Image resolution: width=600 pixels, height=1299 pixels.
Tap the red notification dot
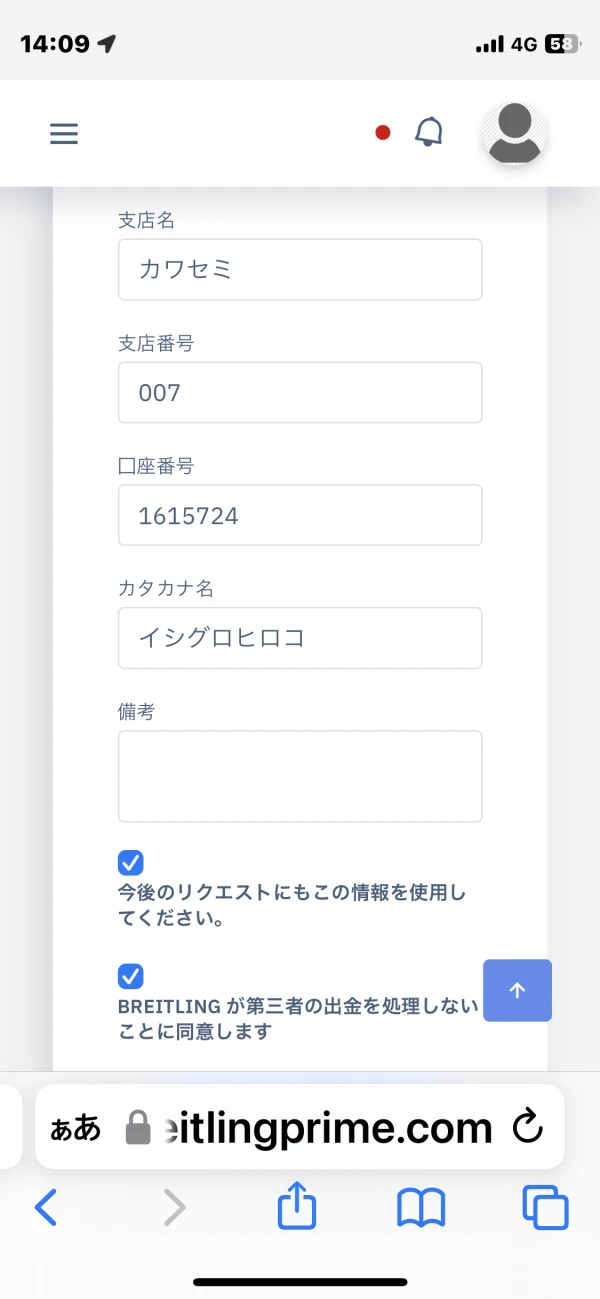coord(382,132)
